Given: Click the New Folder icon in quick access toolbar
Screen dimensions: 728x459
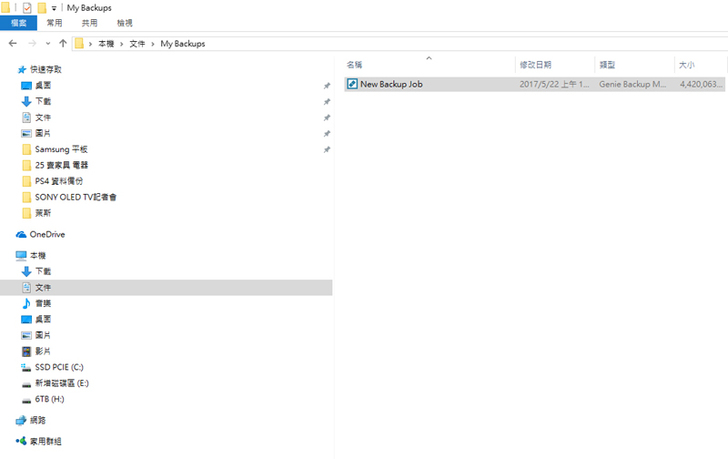Looking at the screenshot, I should [x=41, y=7].
